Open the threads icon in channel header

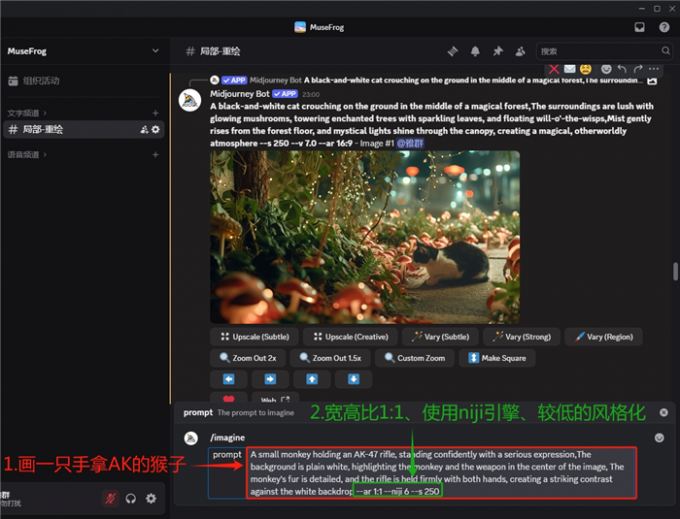[453, 51]
